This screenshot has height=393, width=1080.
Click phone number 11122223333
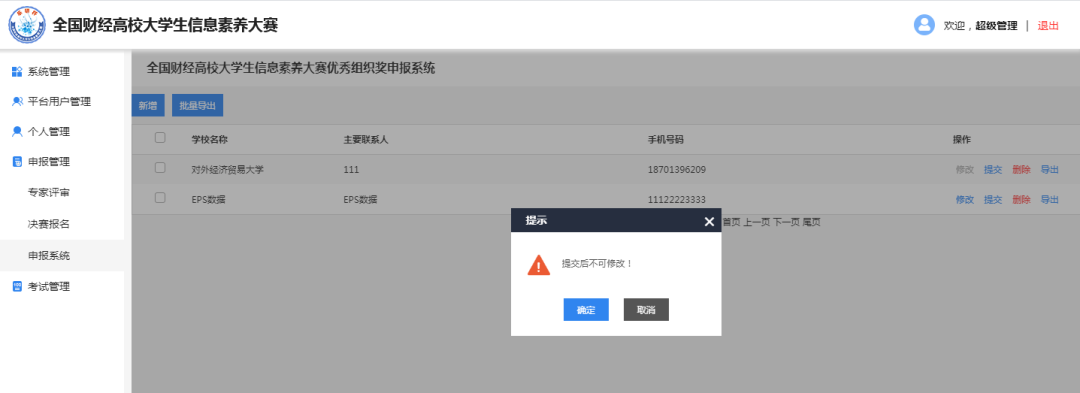(x=676, y=200)
